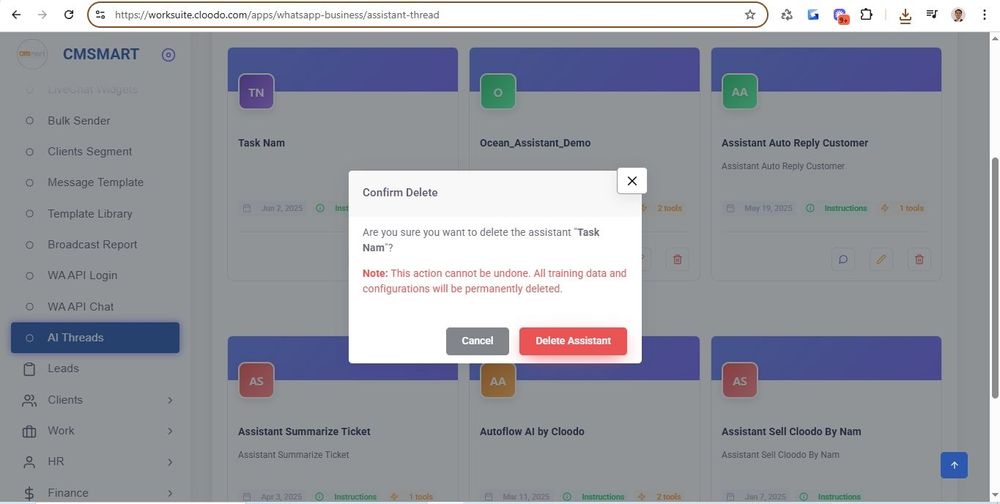Open Bulk Sender in the sidebar
Screen dimensions: 1000x504
pos(79,121)
